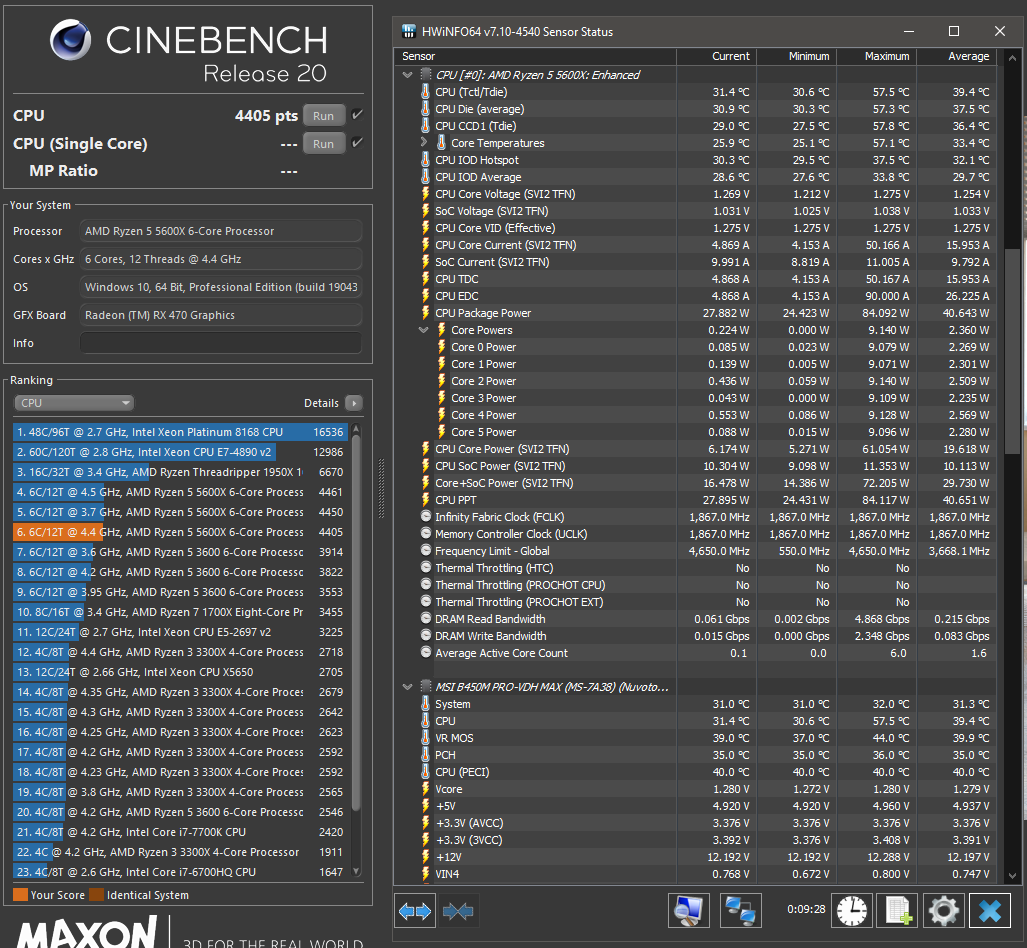Select the CPU TDC sensor row
Image resolution: width=1027 pixels, height=948 pixels.
(696, 279)
